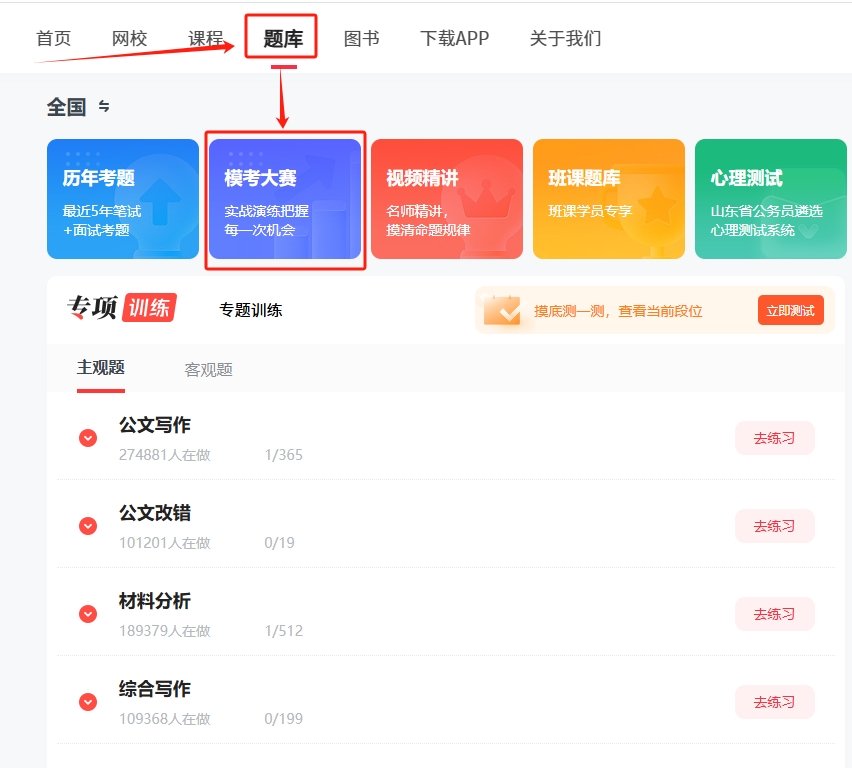
Task: Expand the 综合写作 category chevron
Action: click(88, 702)
